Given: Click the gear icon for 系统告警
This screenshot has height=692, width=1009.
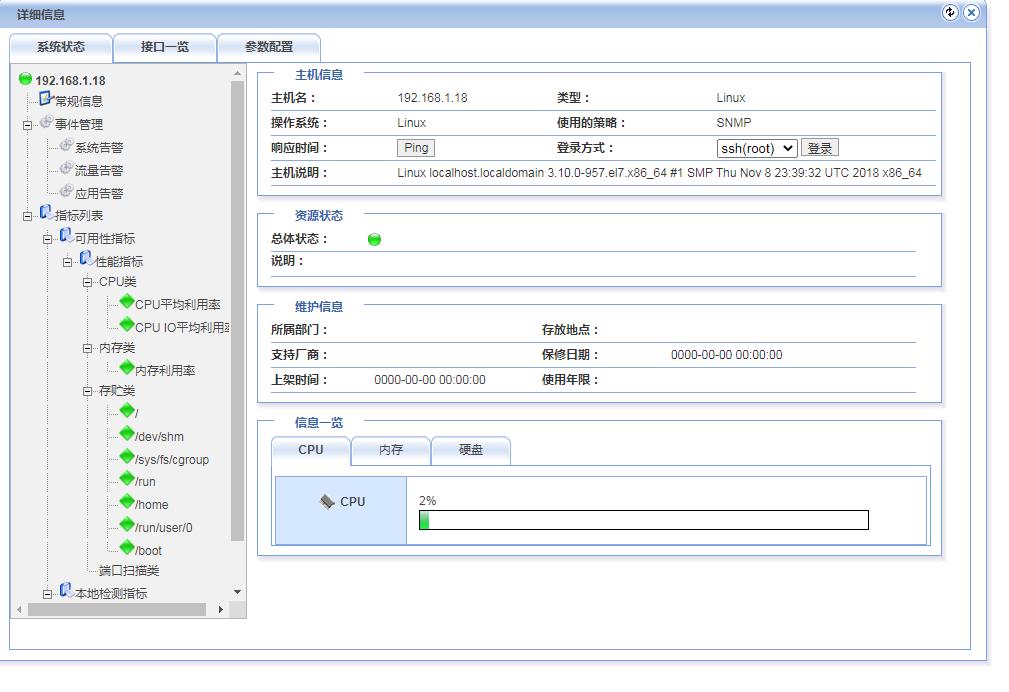Looking at the screenshot, I should pos(66,146).
